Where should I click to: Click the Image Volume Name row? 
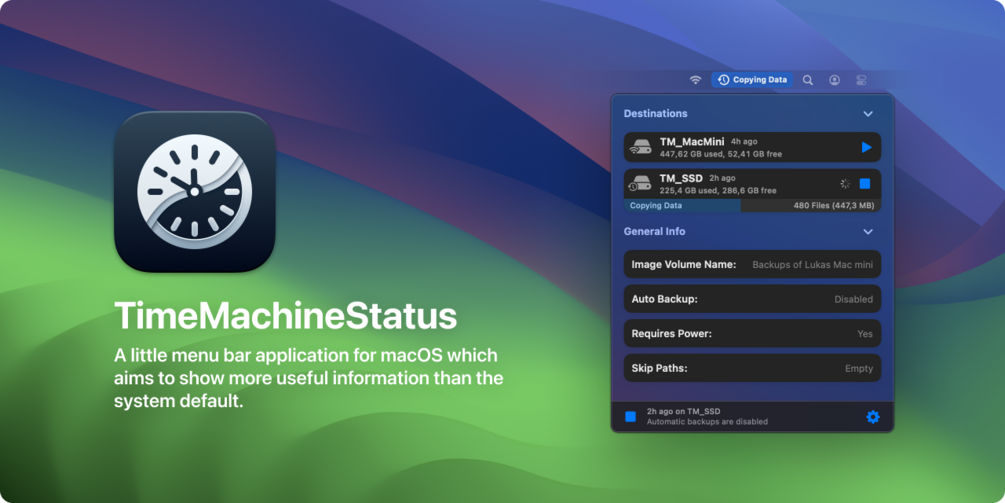752,264
